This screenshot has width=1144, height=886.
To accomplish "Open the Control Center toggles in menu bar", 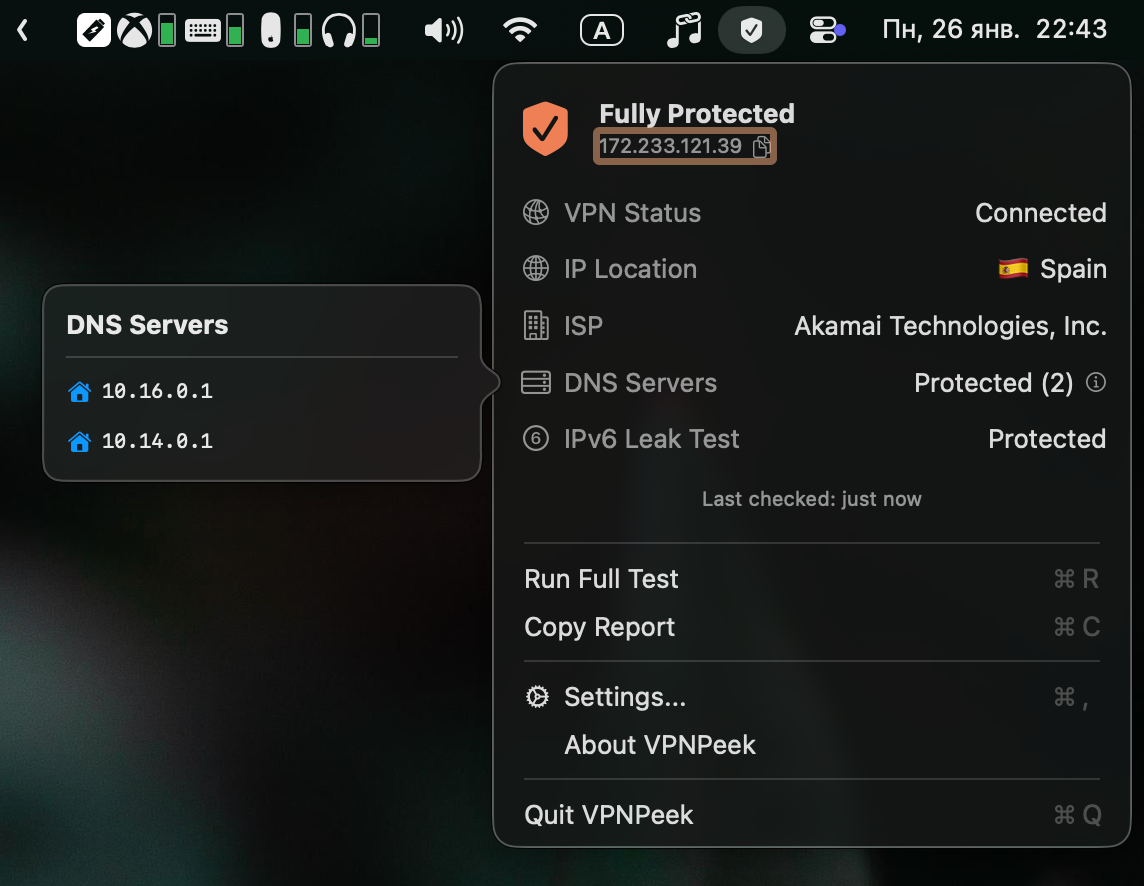I will click(x=825, y=31).
